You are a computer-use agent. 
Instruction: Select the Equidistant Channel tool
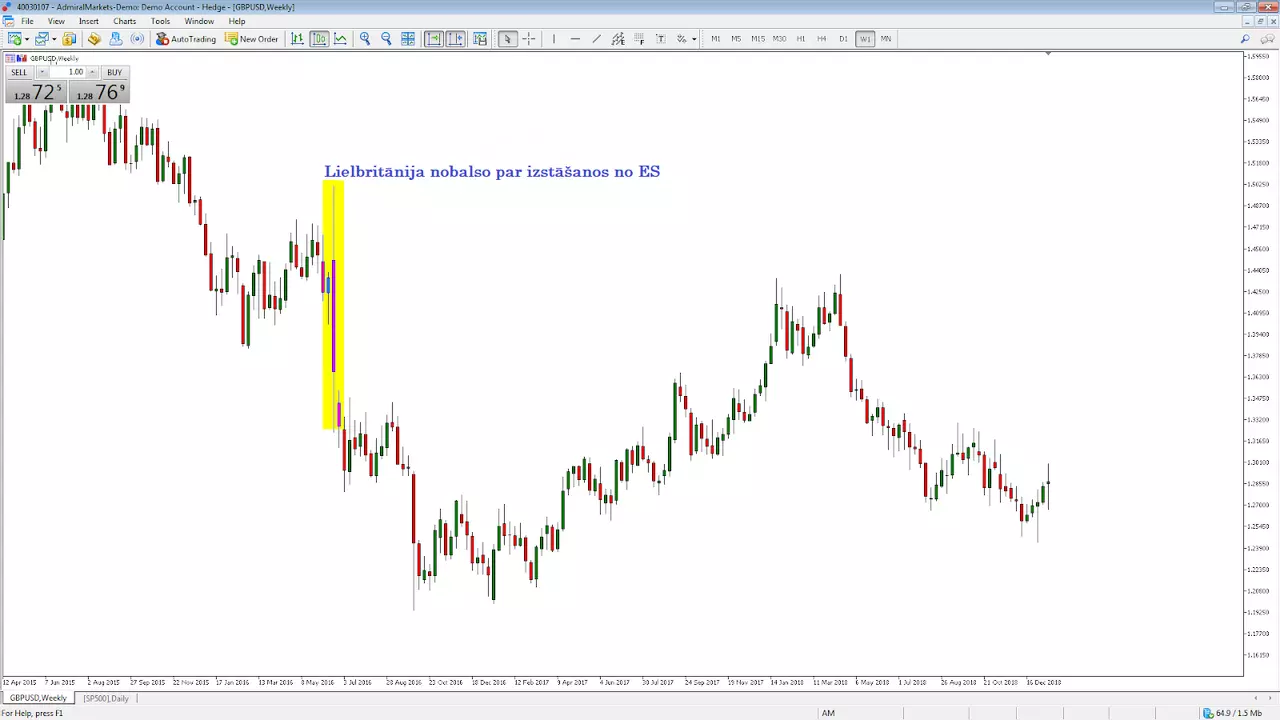tap(618, 39)
